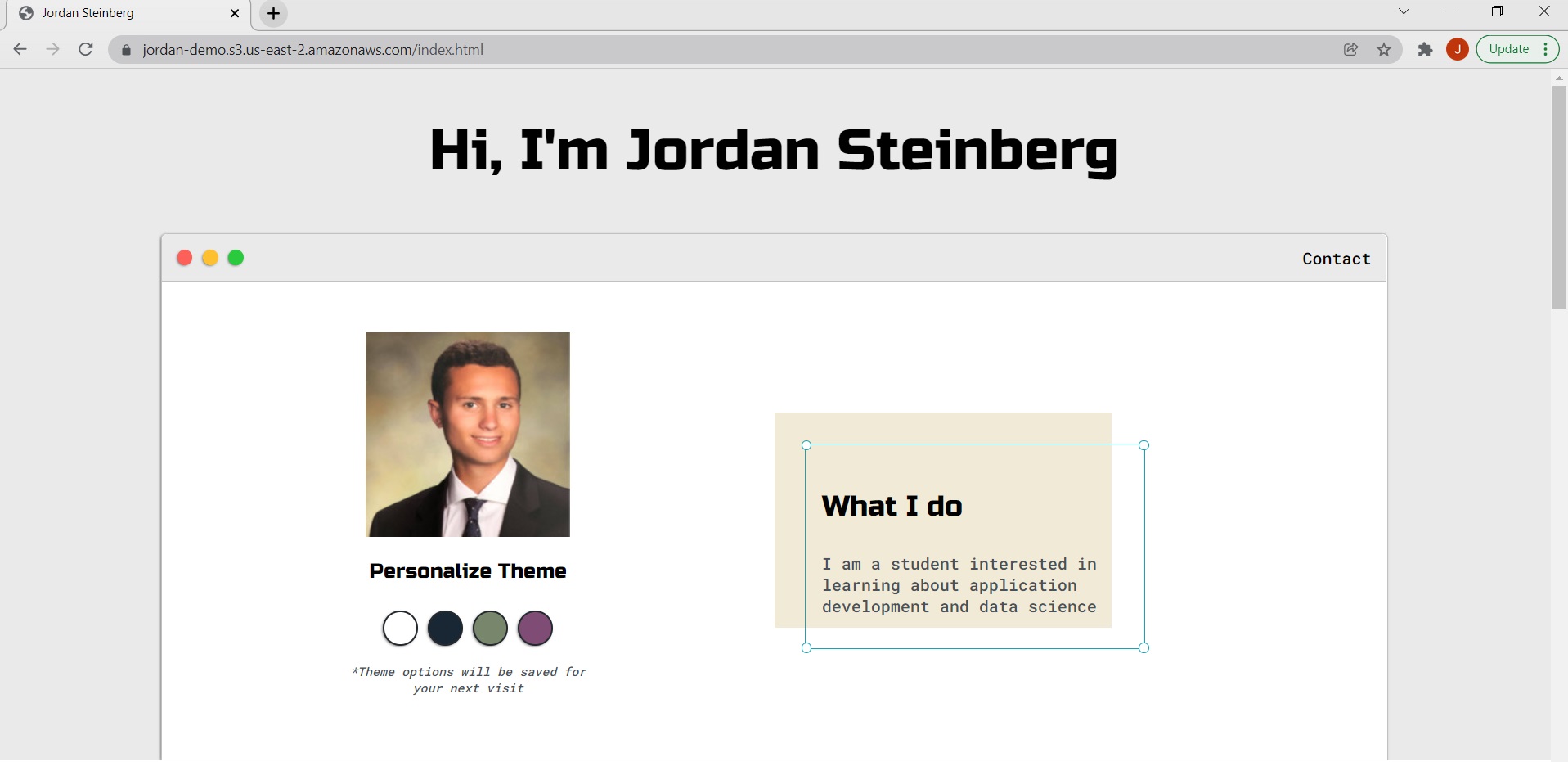This screenshot has width=1568, height=762.
Task: Click the portrait photo
Action: tap(468, 435)
